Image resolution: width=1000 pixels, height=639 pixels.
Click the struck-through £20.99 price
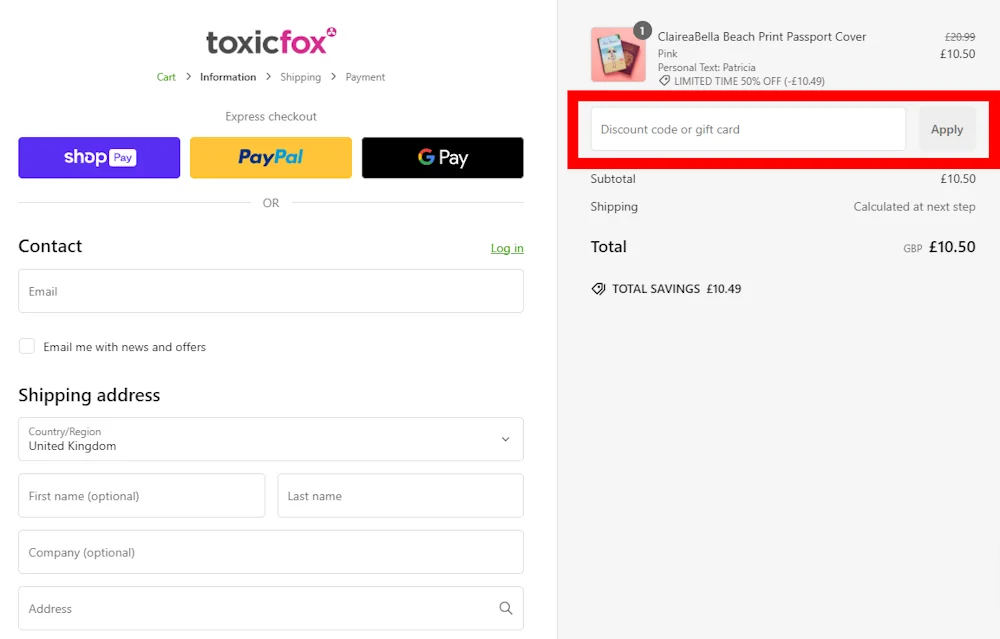960,37
